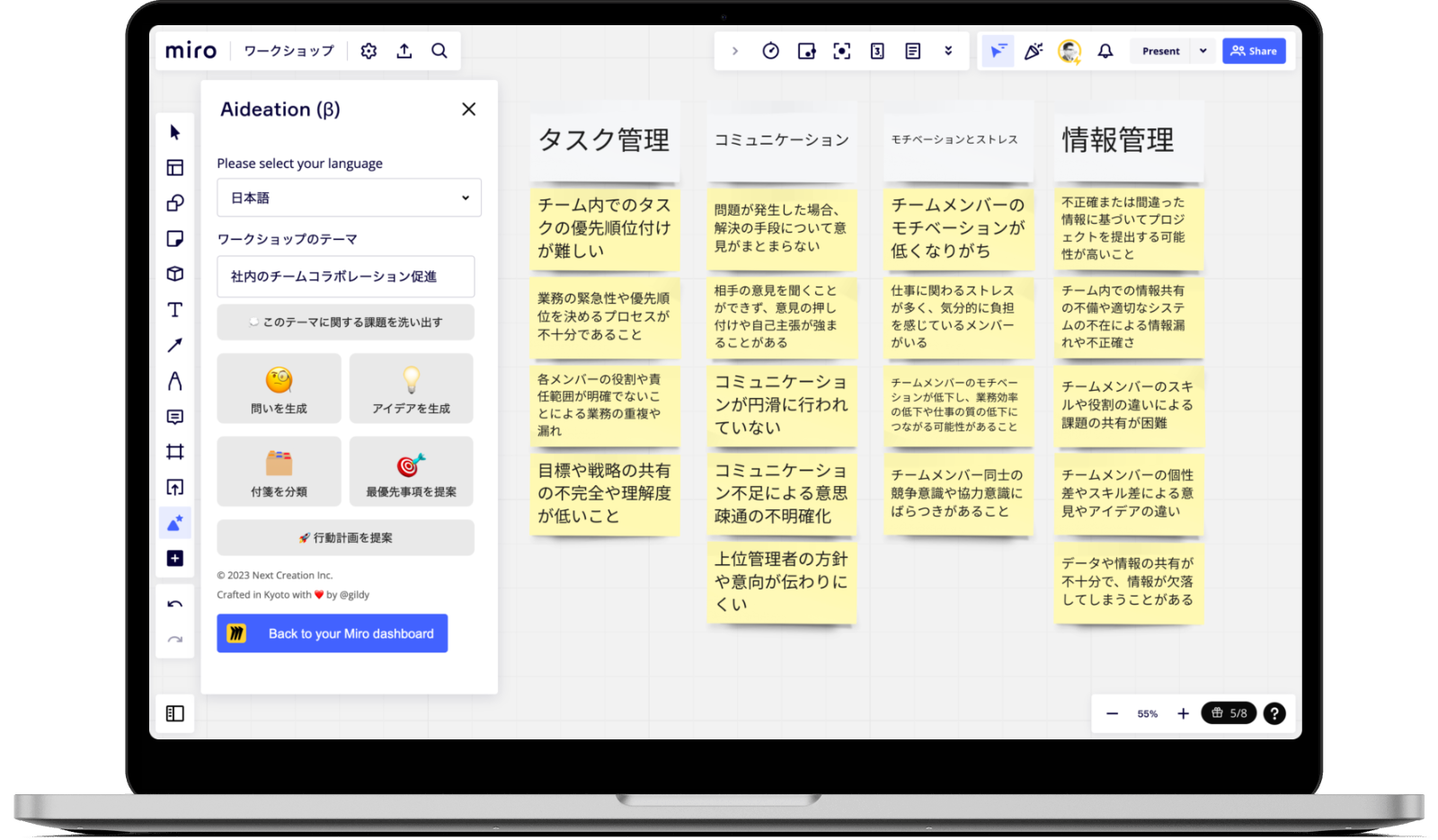The image size is (1438, 840).
Task: Select the Text tool in left toolbar
Action: (175, 310)
